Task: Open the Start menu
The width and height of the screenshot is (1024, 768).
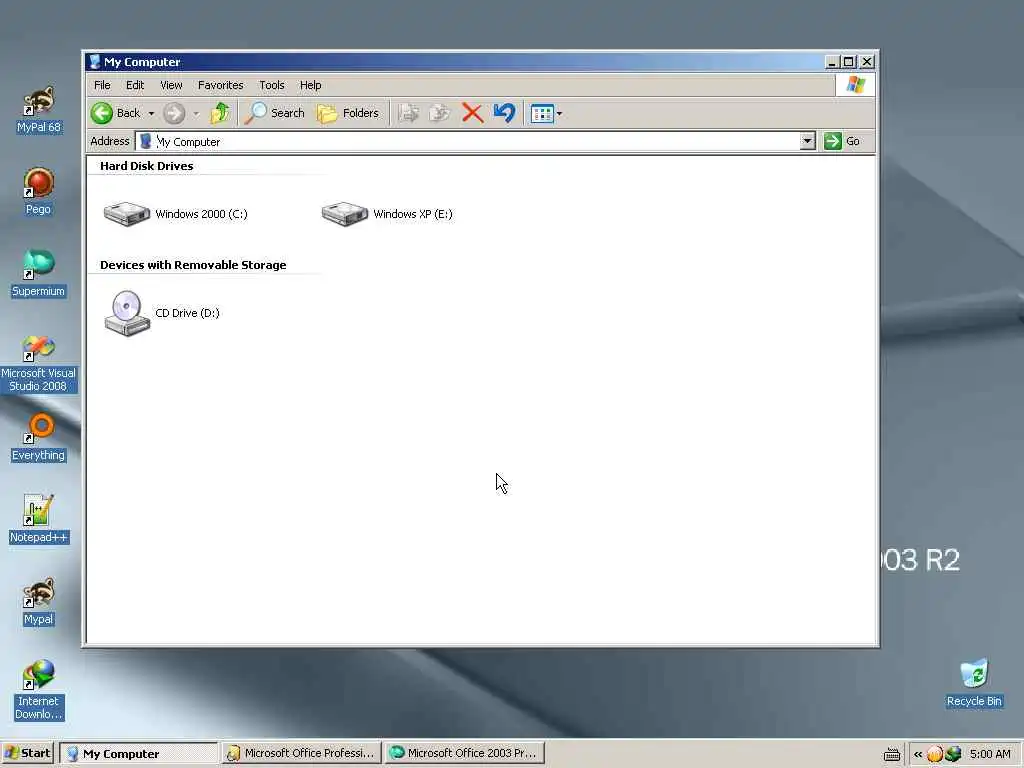Action: [x=27, y=753]
